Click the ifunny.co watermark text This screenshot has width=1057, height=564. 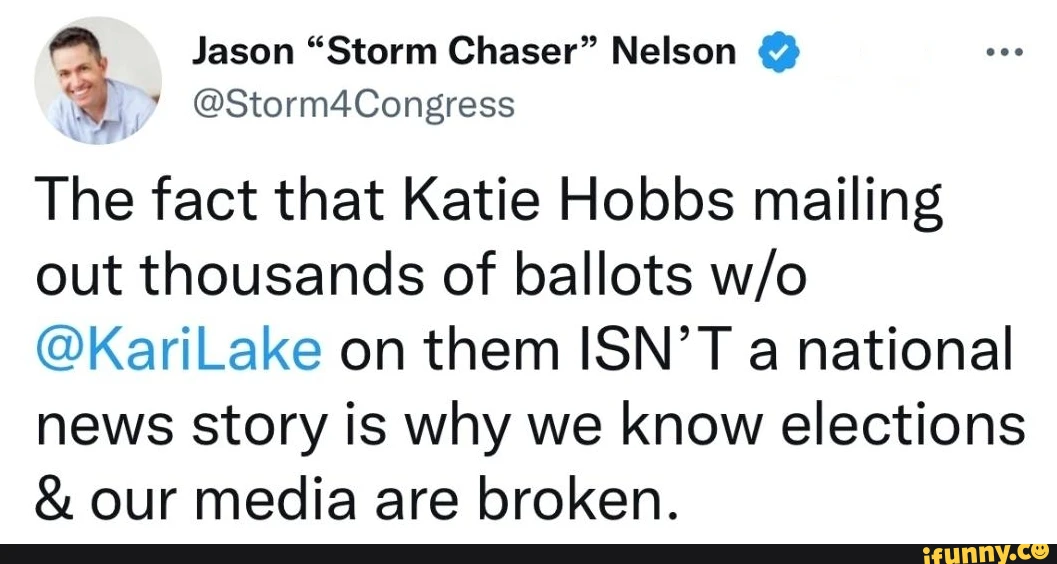[x=984, y=554]
